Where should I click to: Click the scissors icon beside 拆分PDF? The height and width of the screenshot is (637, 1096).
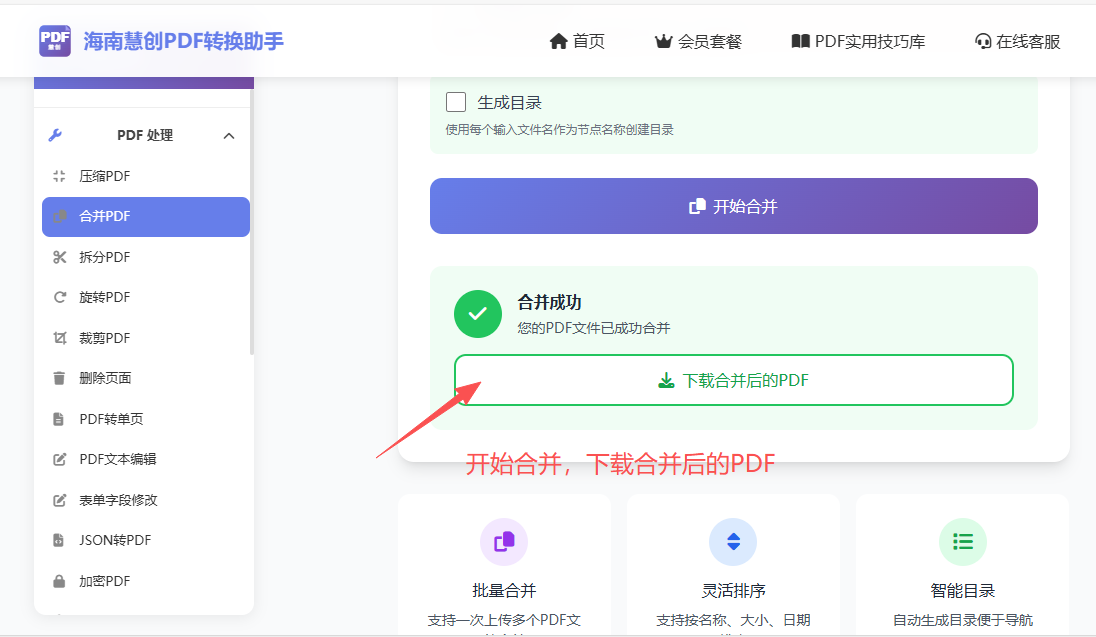click(x=59, y=257)
